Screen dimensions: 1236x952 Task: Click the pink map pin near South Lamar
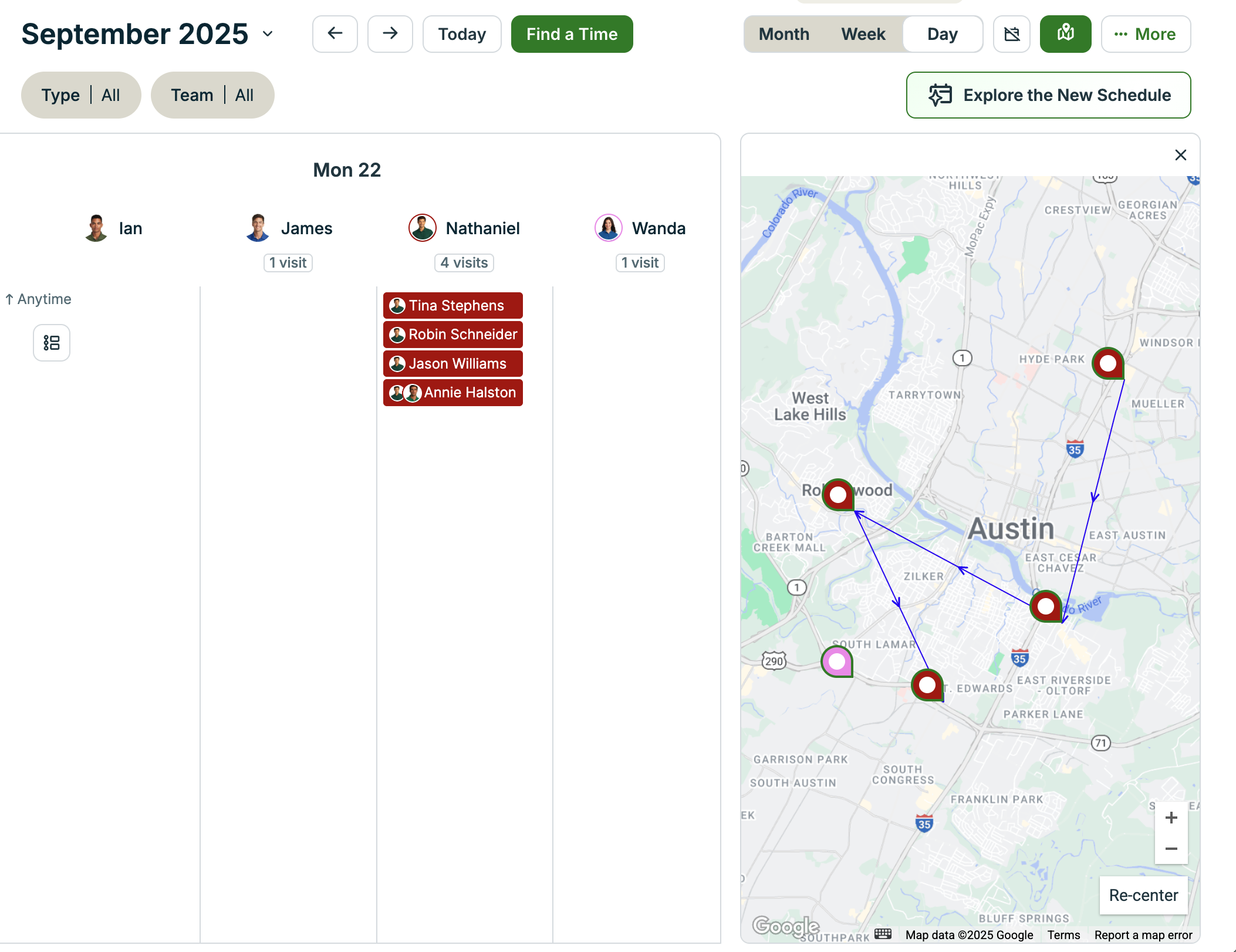coord(837,661)
